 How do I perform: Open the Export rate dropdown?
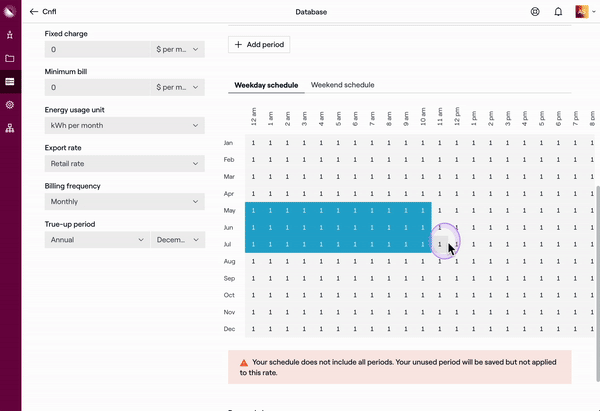tap(124, 163)
